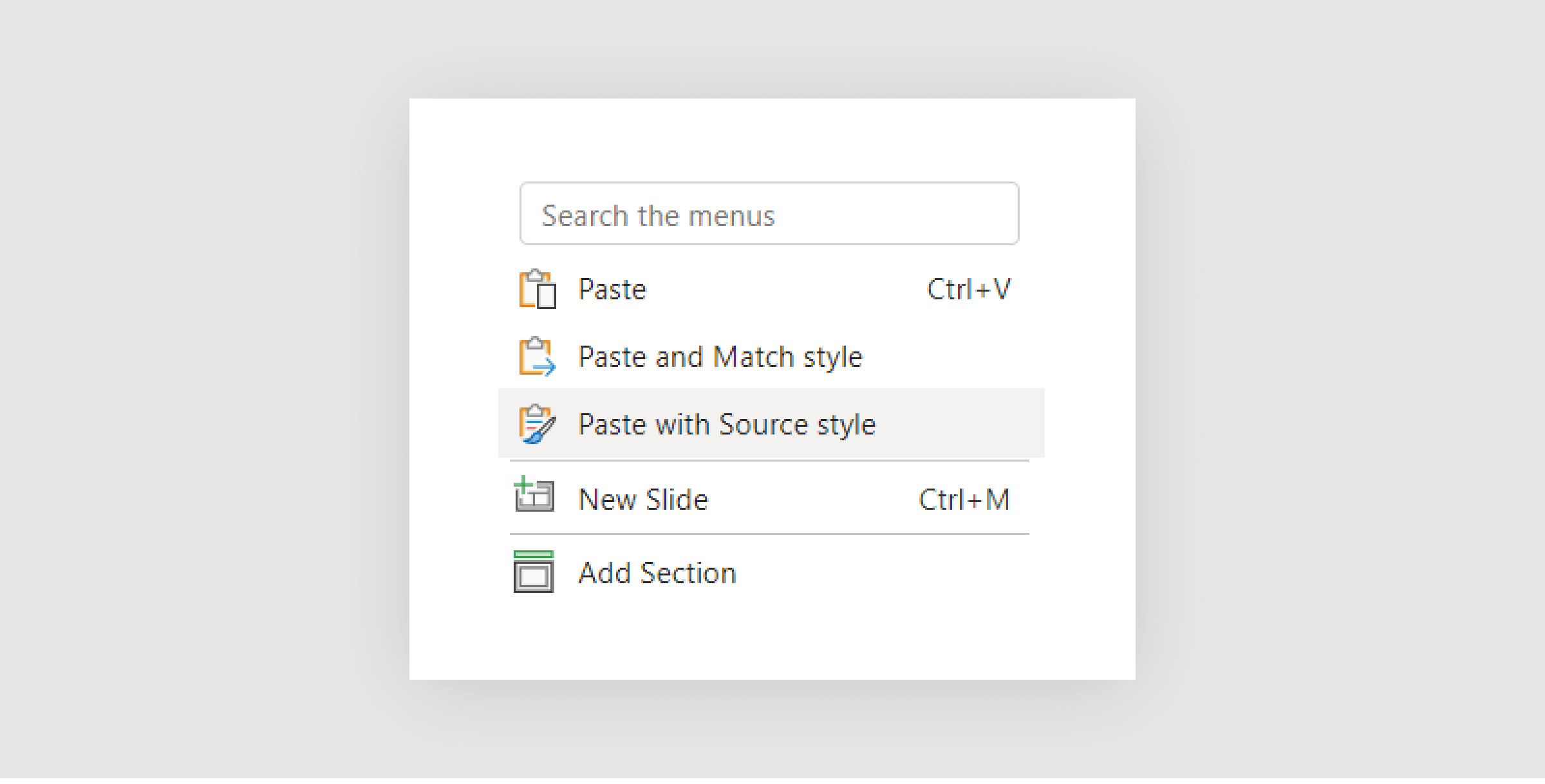The height and width of the screenshot is (784, 1545).
Task: Click the Ctrl+V shortcut hint beside Paste
Action: point(969,290)
